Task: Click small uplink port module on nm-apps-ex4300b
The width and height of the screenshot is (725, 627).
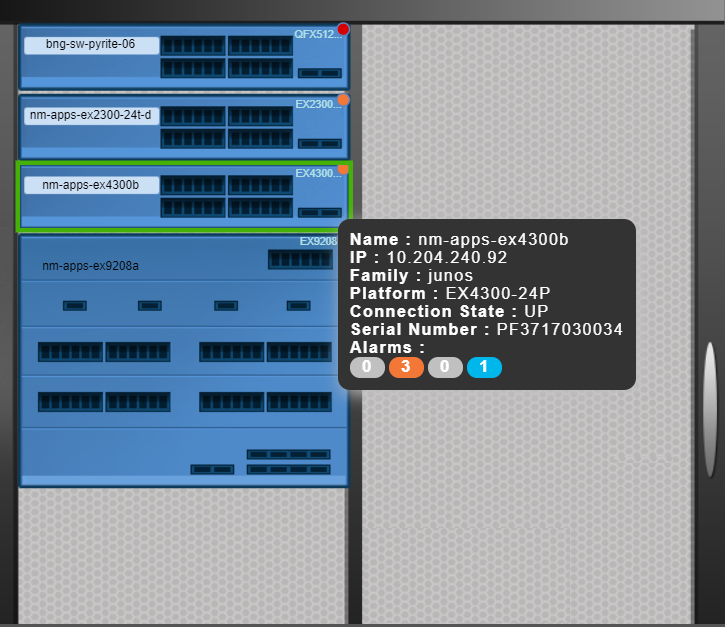Action: tap(320, 212)
